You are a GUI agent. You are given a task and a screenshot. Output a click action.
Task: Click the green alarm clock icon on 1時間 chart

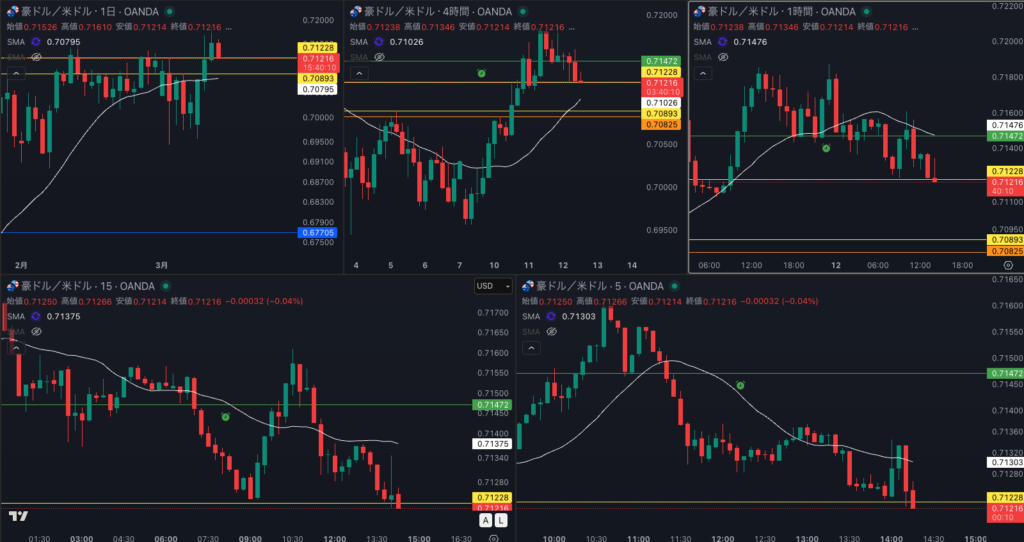click(825, 148)
